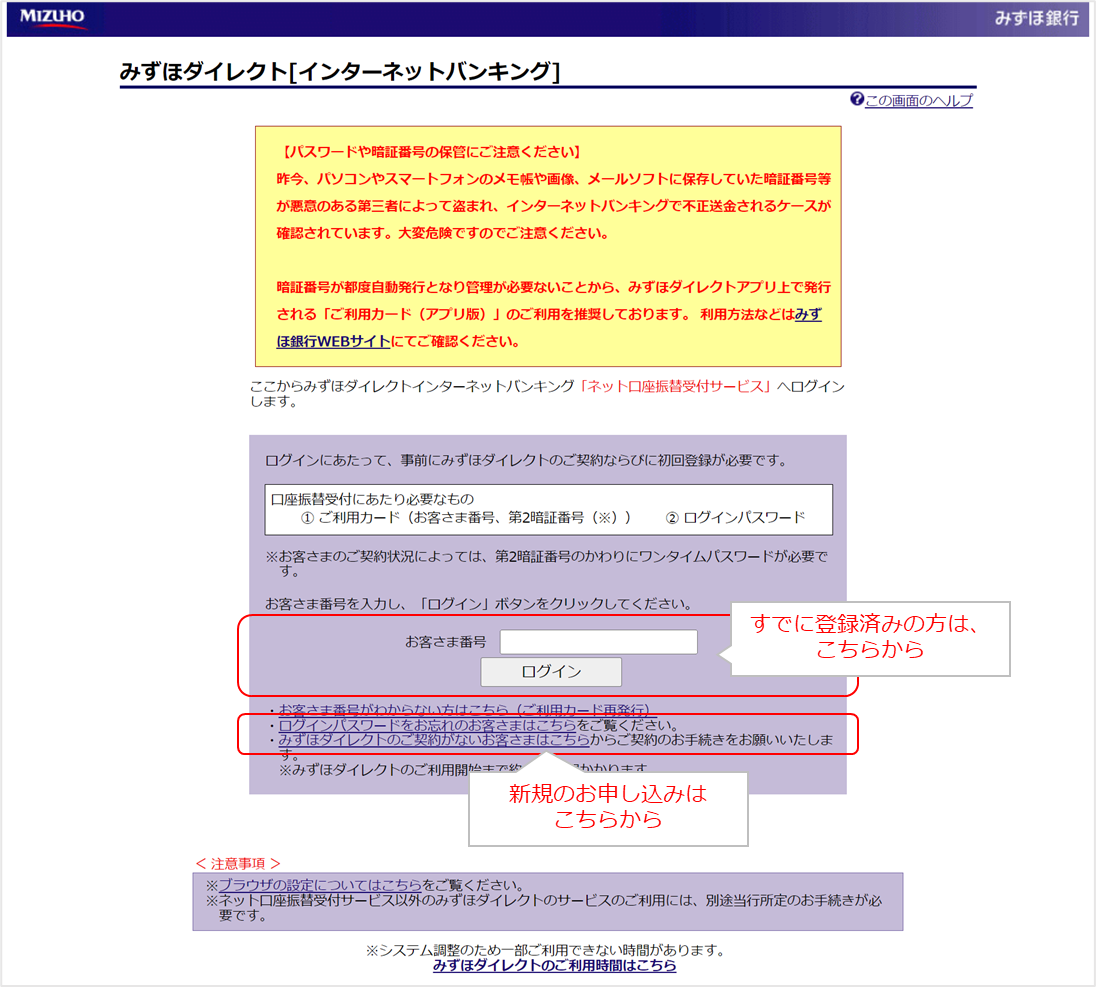The width and height of the screenshot is (1096, 987).
Task: Click the みずほ銀行 wordmark in header
Action: tap(1036, 19)
